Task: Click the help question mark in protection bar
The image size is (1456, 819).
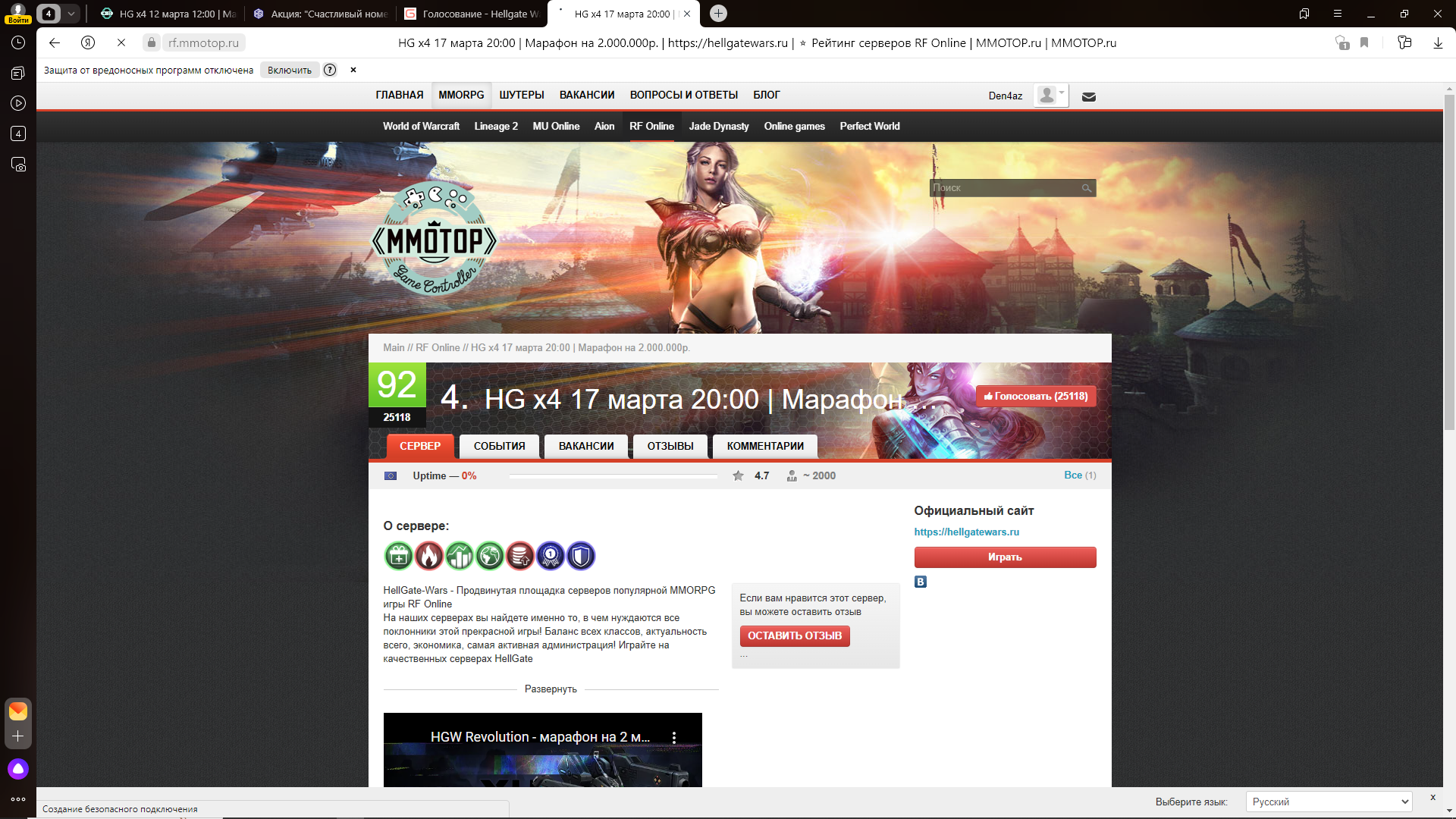Action: pyautogui.click(x=330, y=70)
